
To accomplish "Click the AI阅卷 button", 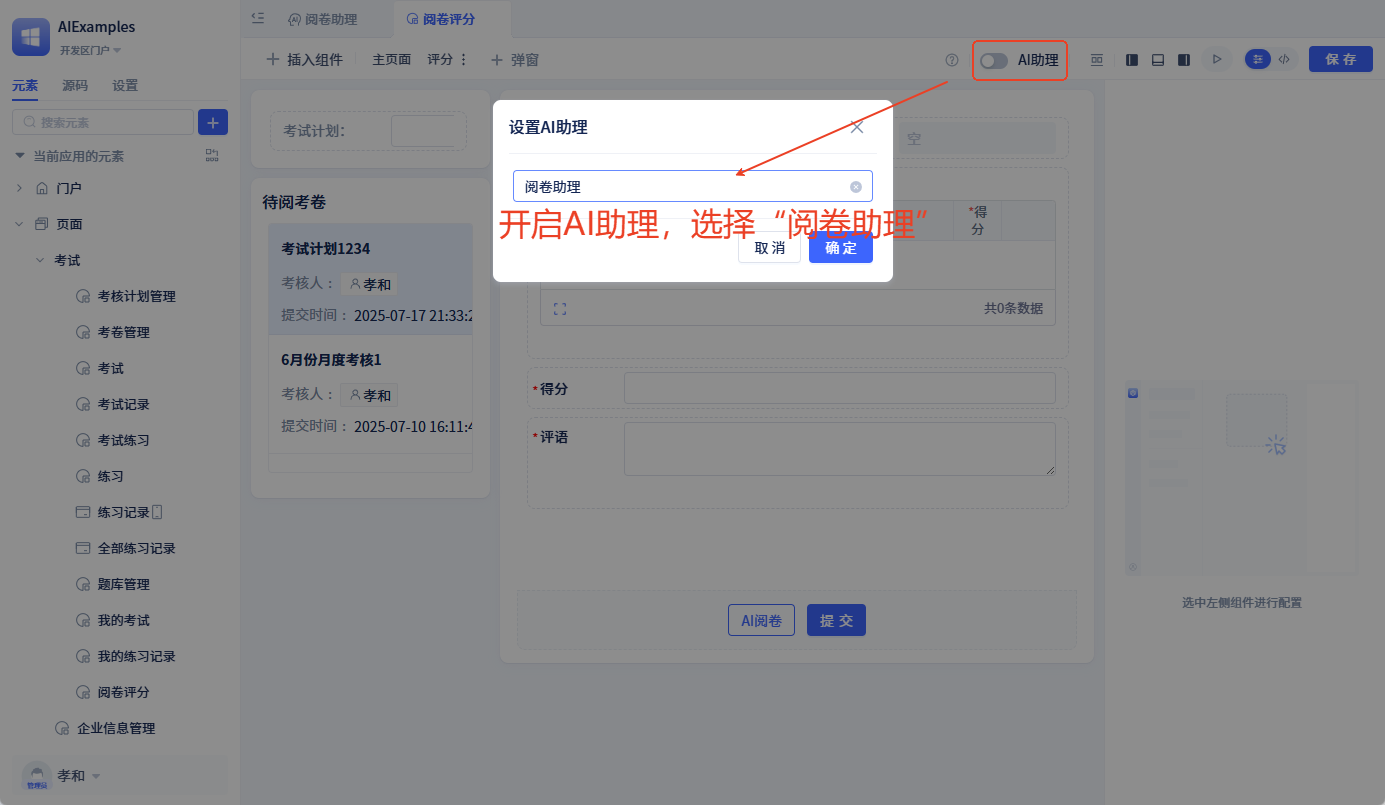I will [x=761, y=620].
